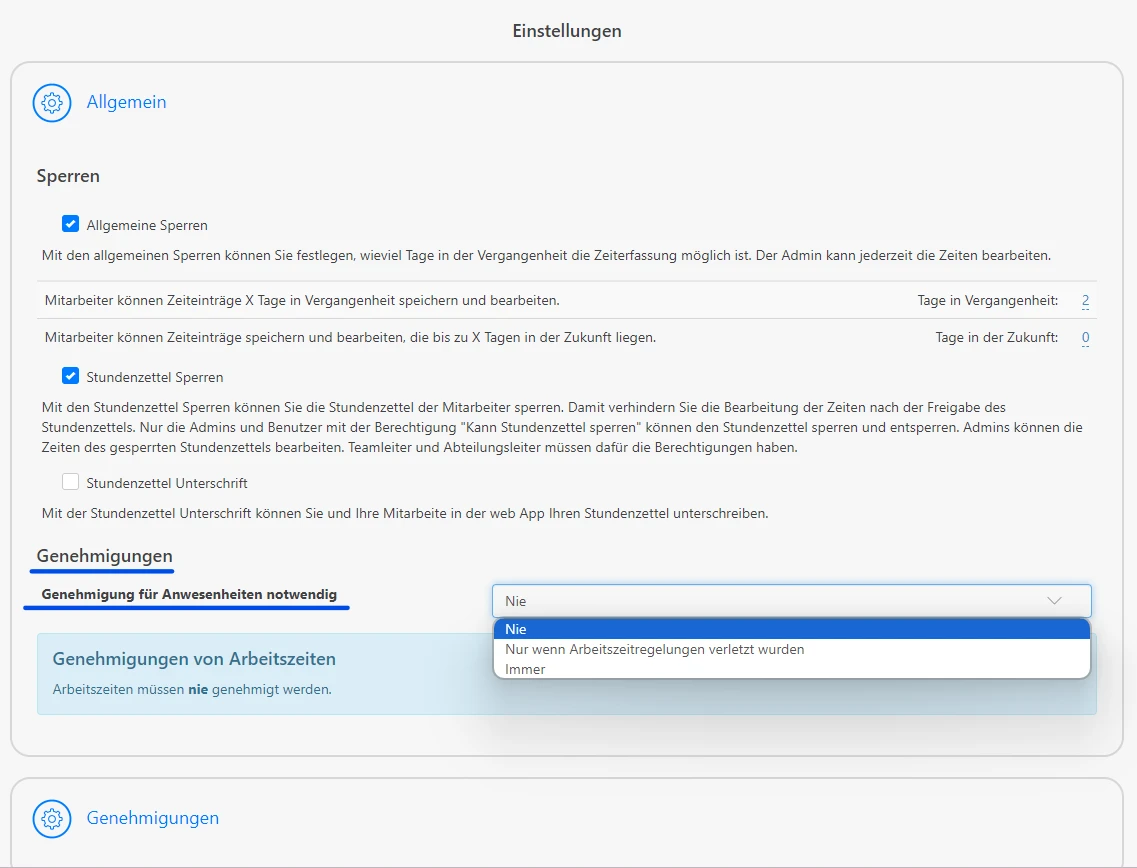This screenshot has width=1137, height=868.
Task: Change the Tage in der Zukunft value 0
Action: coord(1085,337)
